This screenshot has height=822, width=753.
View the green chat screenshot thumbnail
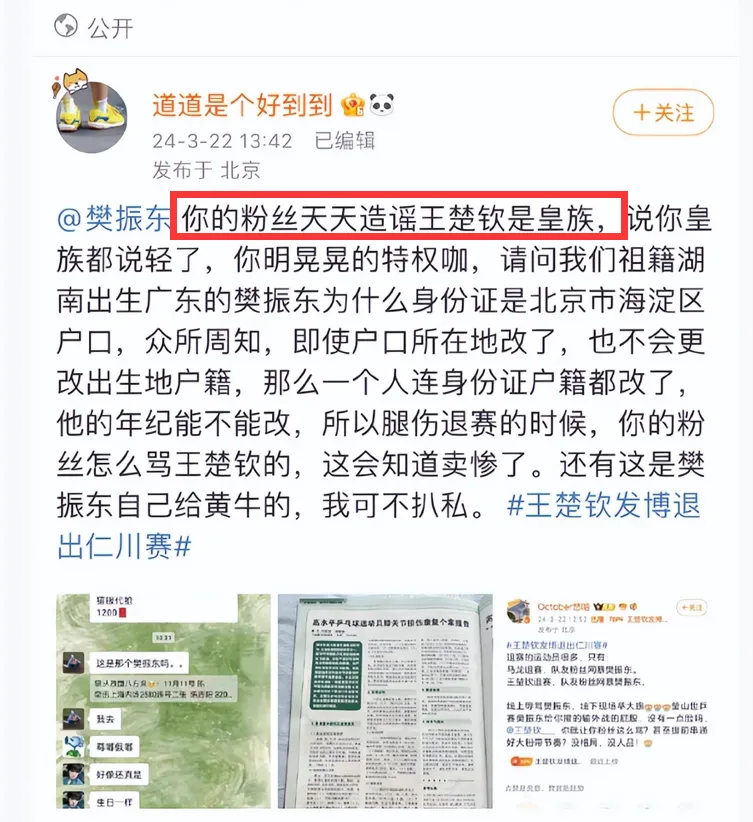[163, 701]
